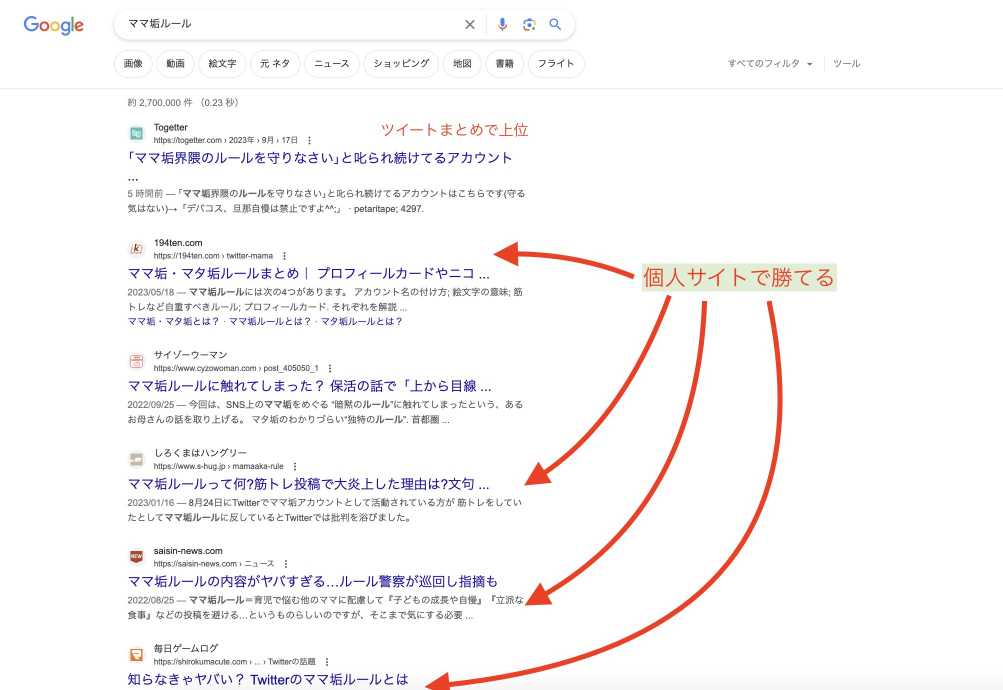Open three-dot menu for the Togetter result
This screenshot has width=1003, height=690.
click(310, 140)
